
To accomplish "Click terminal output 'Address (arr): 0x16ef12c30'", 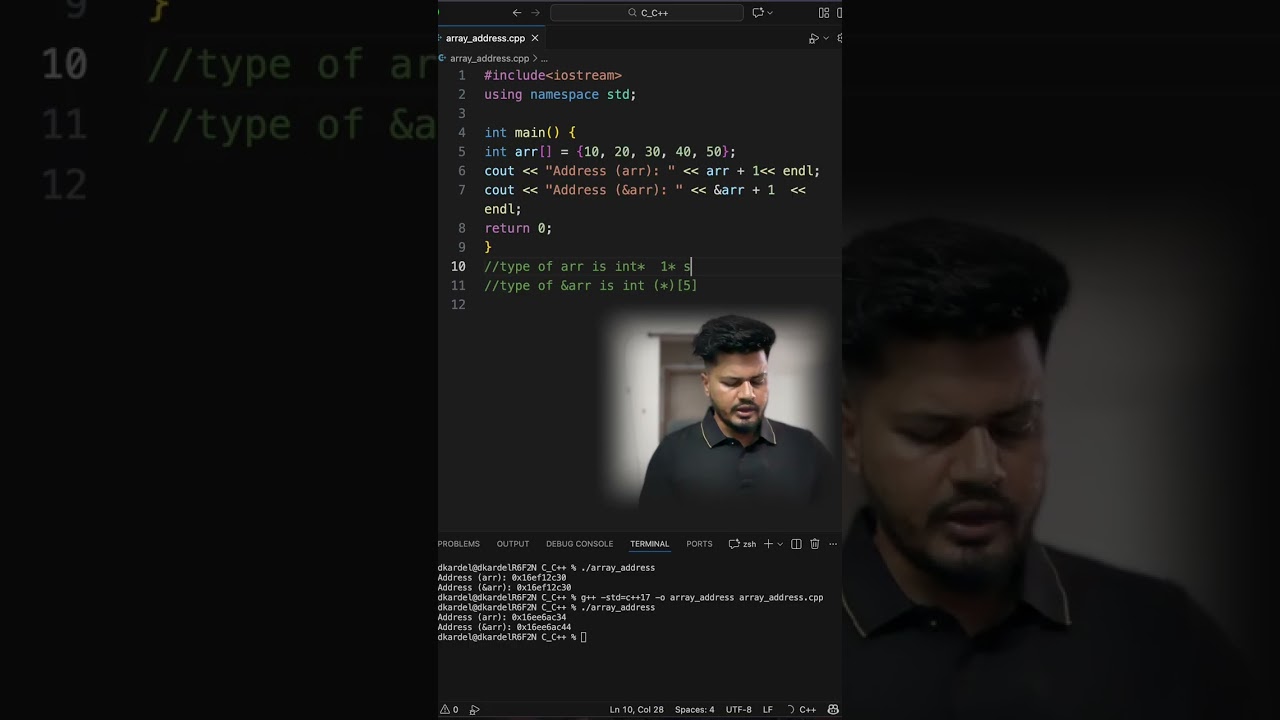I will pyautogui.click(x=502, y=578).
